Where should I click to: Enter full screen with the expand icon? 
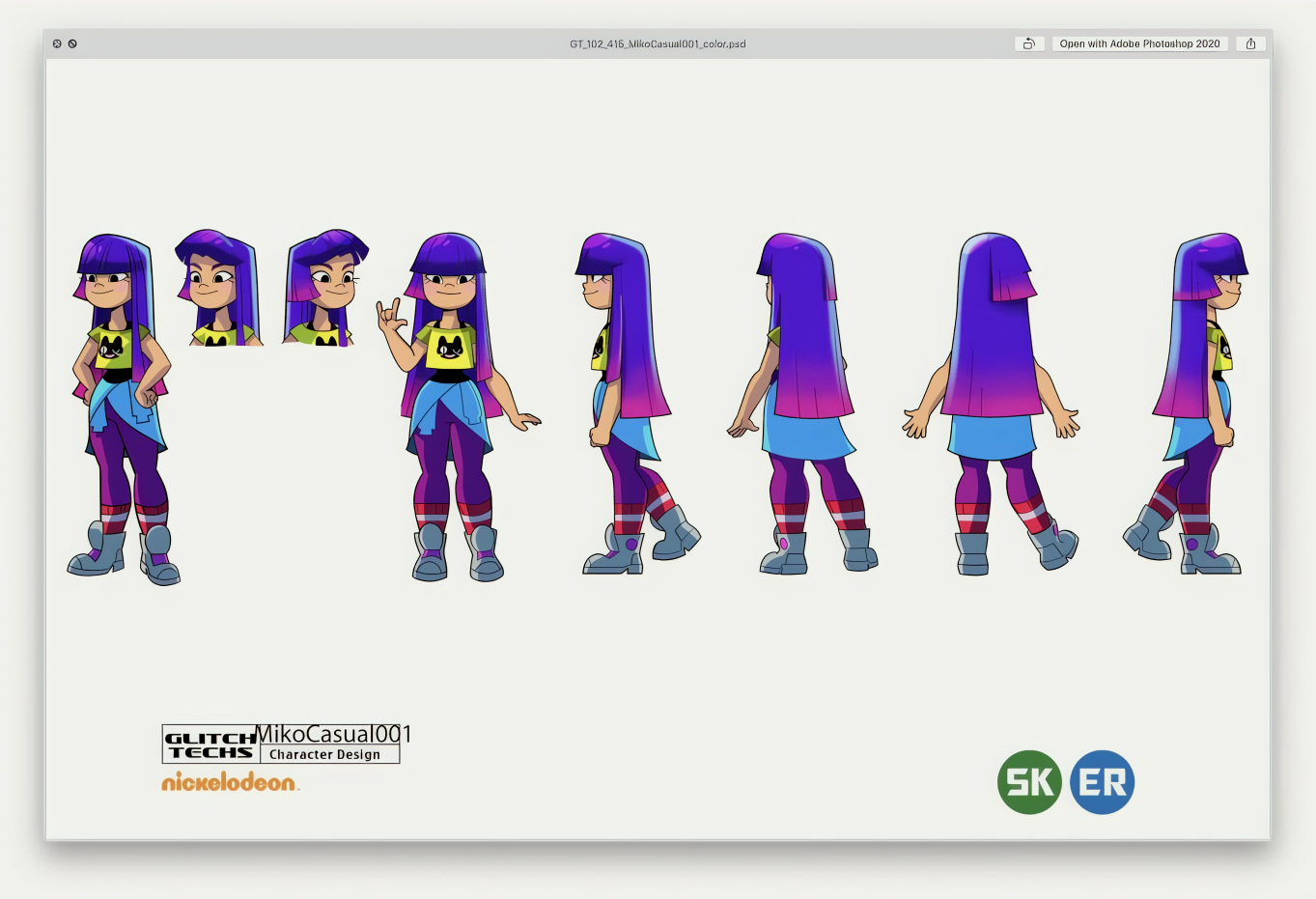point(72,43)
